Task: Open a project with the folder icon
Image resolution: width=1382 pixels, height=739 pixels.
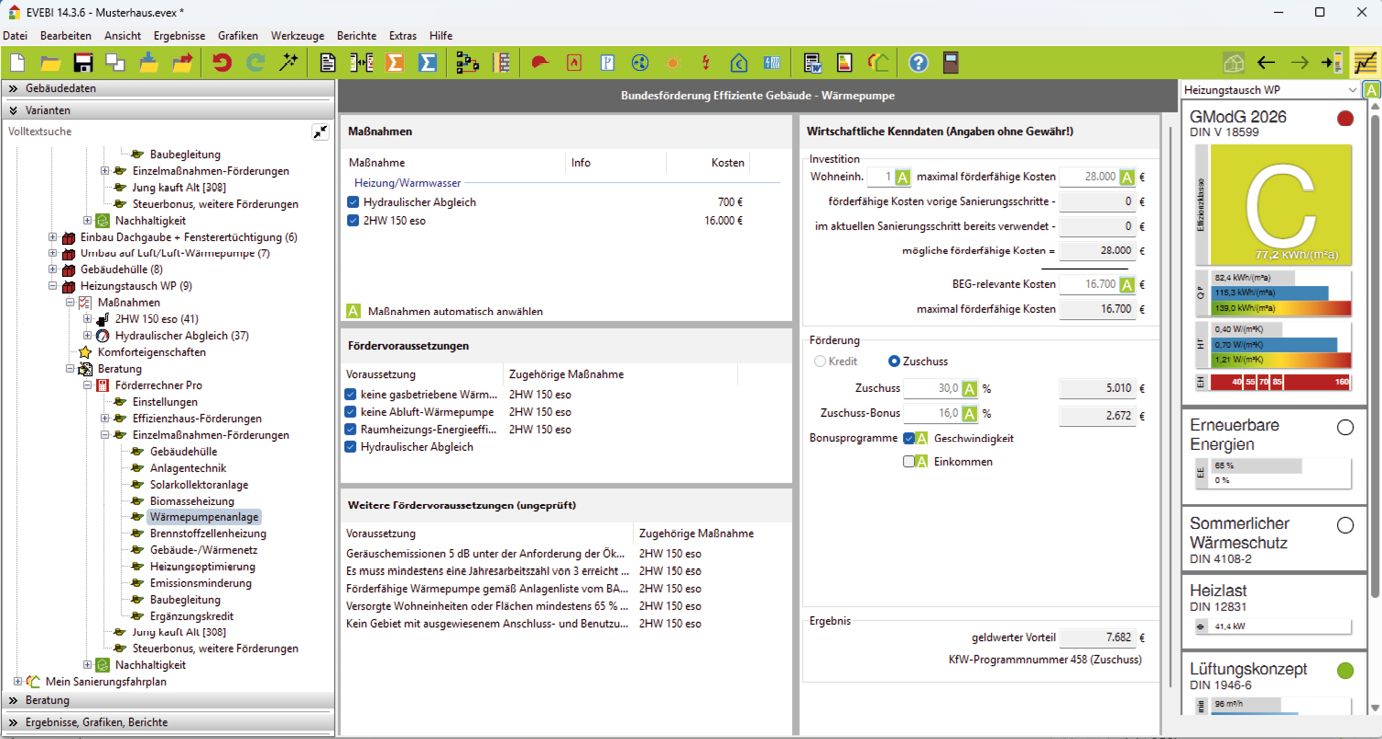Action: [50, 63]
